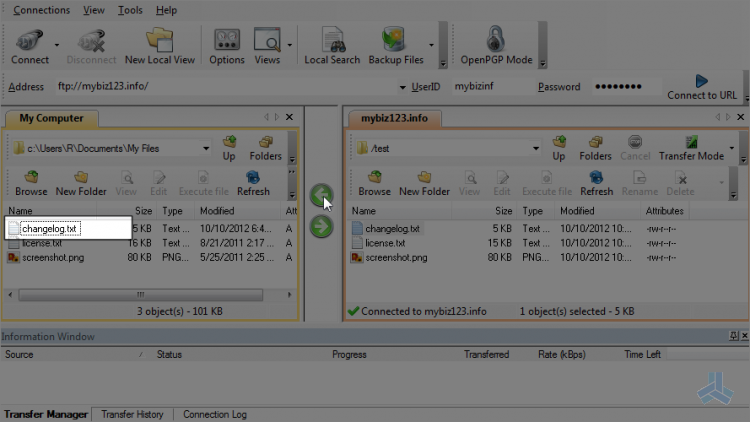Click the Disconnect toolbar icon
The image size is (750, 422).
tap(91, 46)
